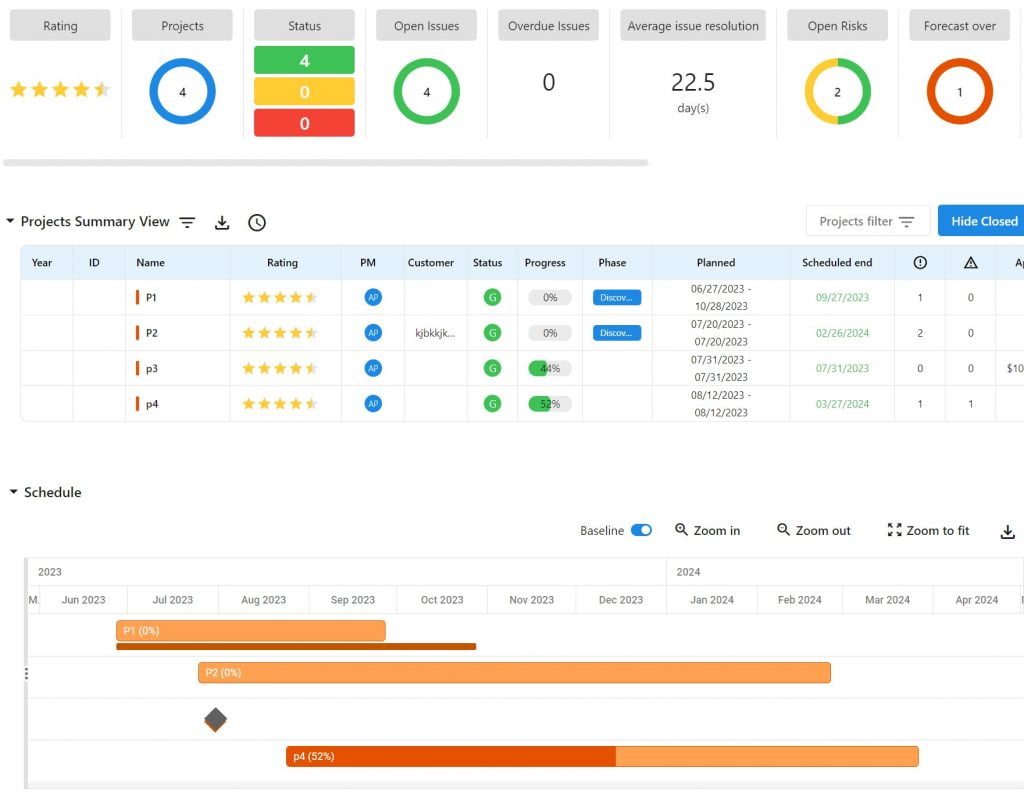Click the PM avatar for P2
This screenshot has width=1024, height=796.
[x=373, y=332]
